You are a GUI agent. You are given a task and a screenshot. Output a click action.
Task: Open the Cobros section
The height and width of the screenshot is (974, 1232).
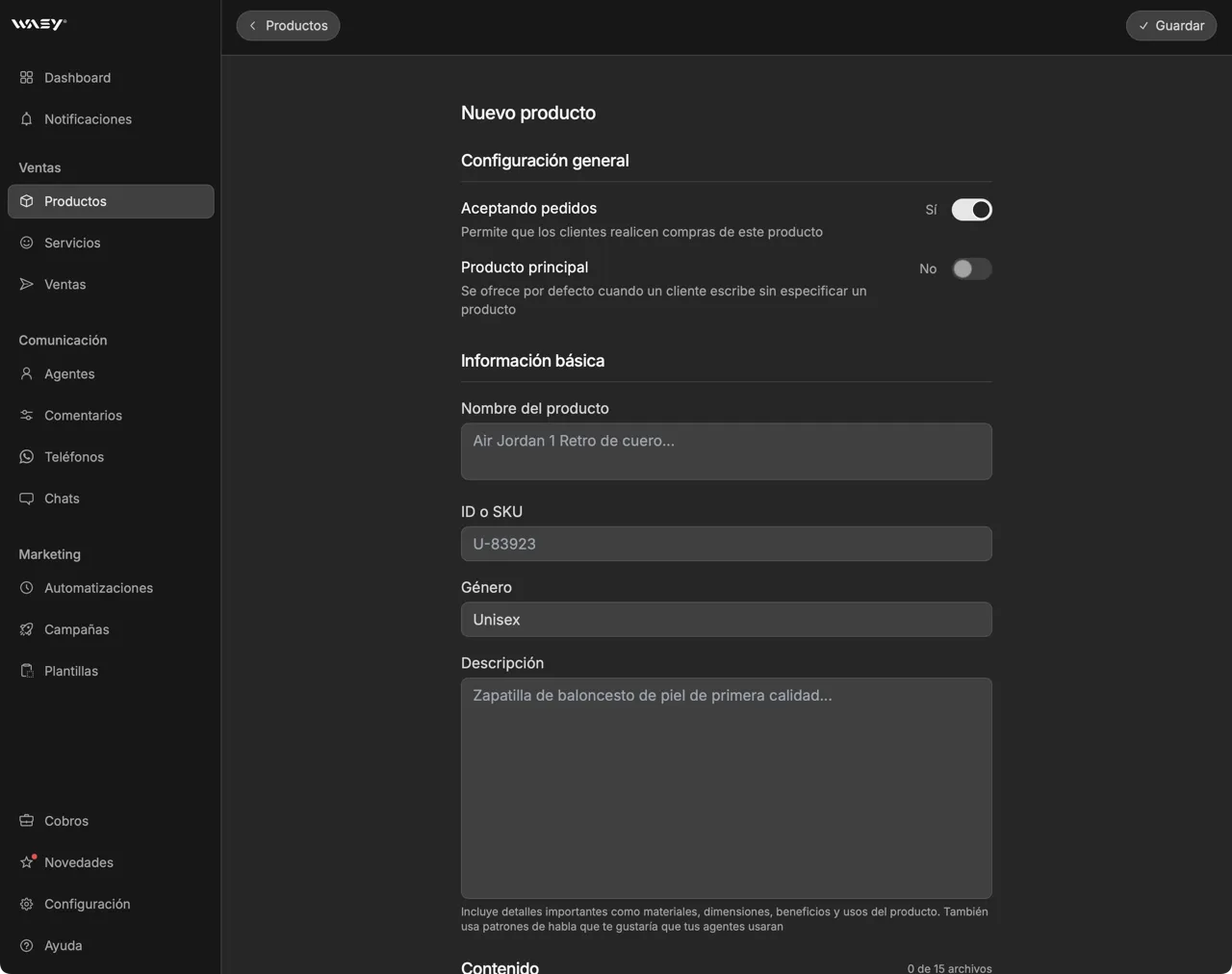[66, 820]
